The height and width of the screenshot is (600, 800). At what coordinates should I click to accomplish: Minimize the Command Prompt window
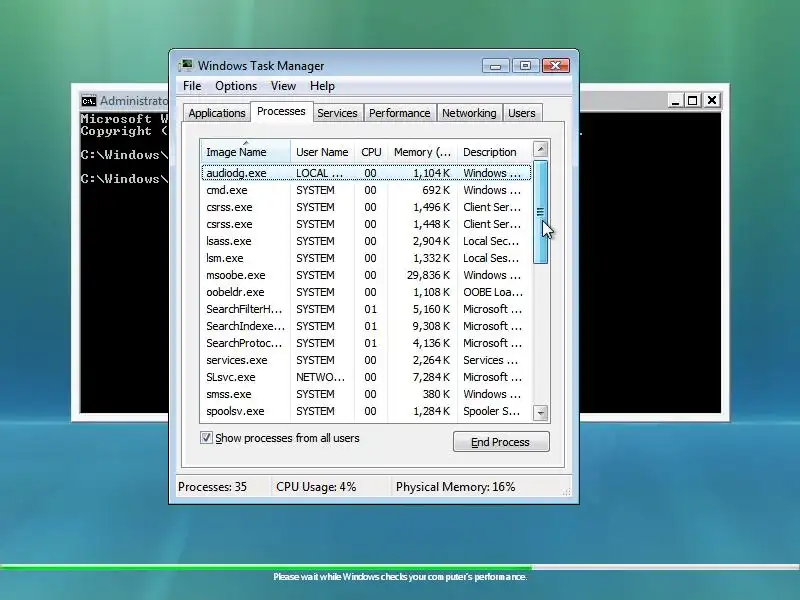pyautogui.click(x=676, y=101)
